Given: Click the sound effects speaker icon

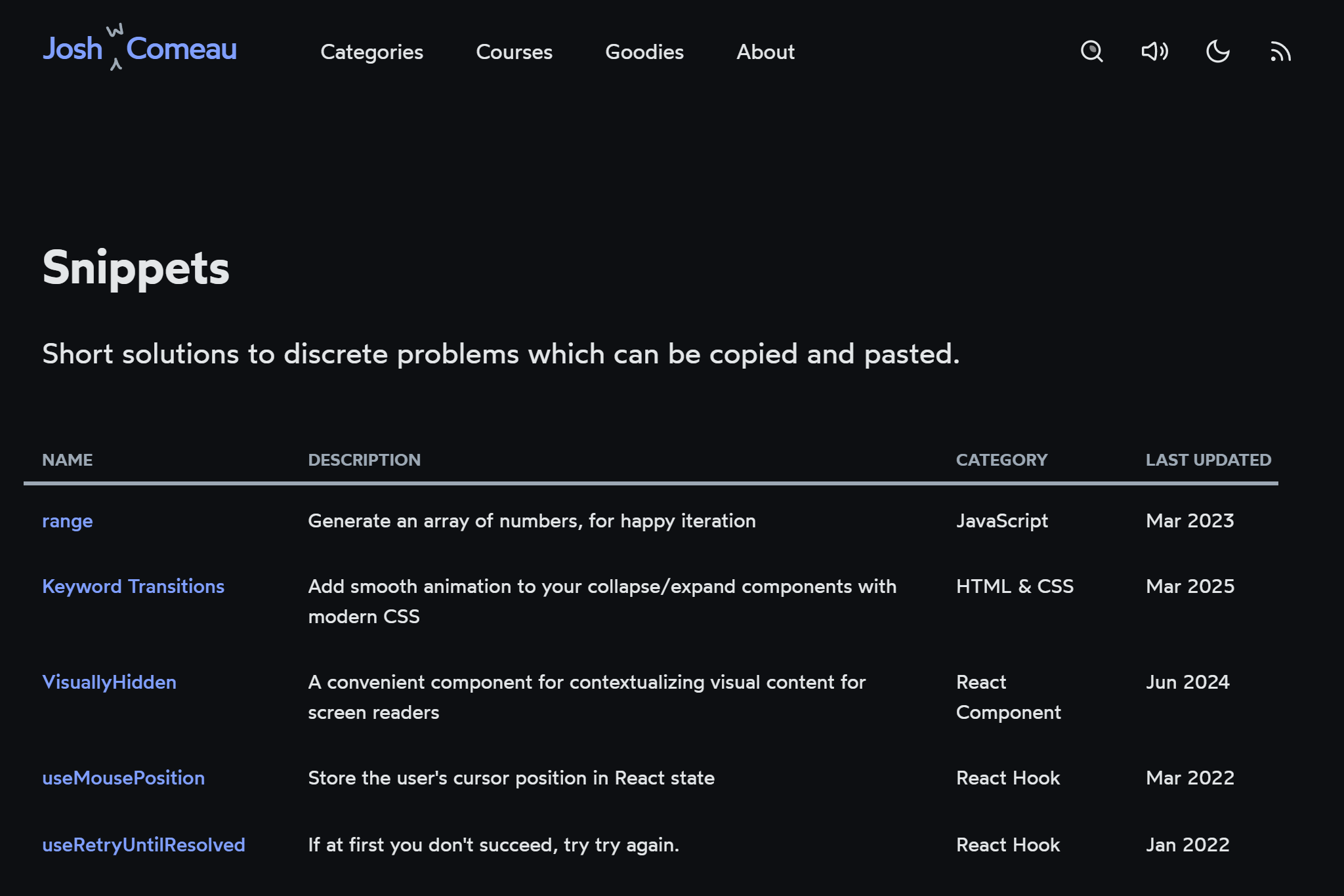Looking at the screenshot, I should pyautogui.click(x=1154, y=51).
